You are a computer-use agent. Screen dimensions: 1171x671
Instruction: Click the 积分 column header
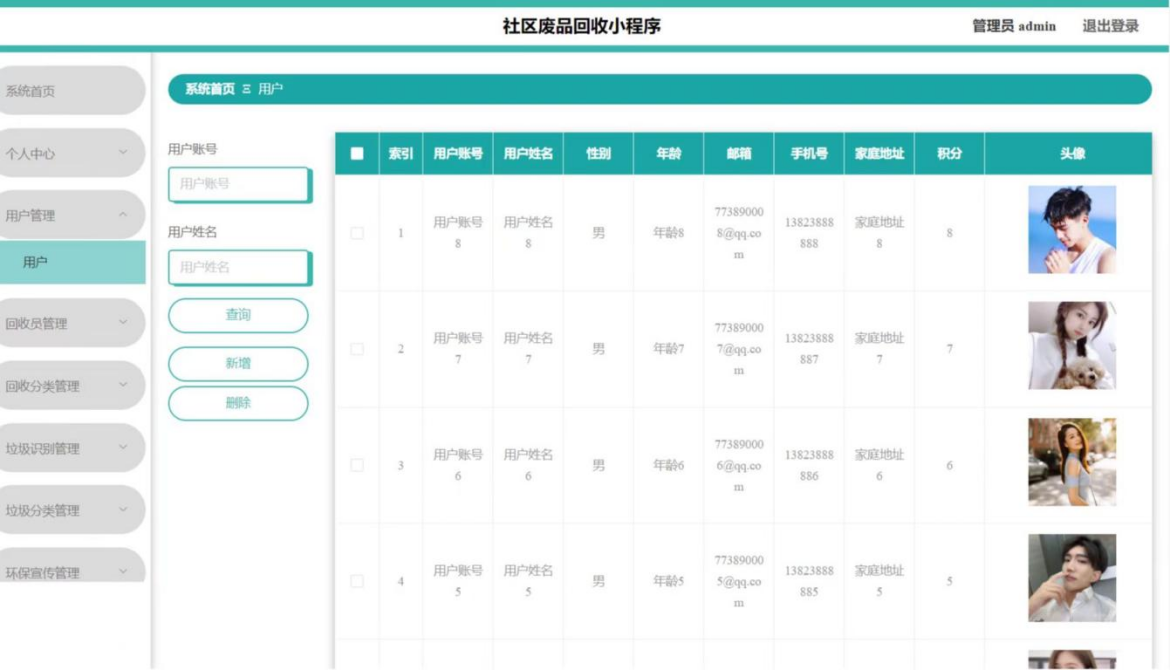949,153
